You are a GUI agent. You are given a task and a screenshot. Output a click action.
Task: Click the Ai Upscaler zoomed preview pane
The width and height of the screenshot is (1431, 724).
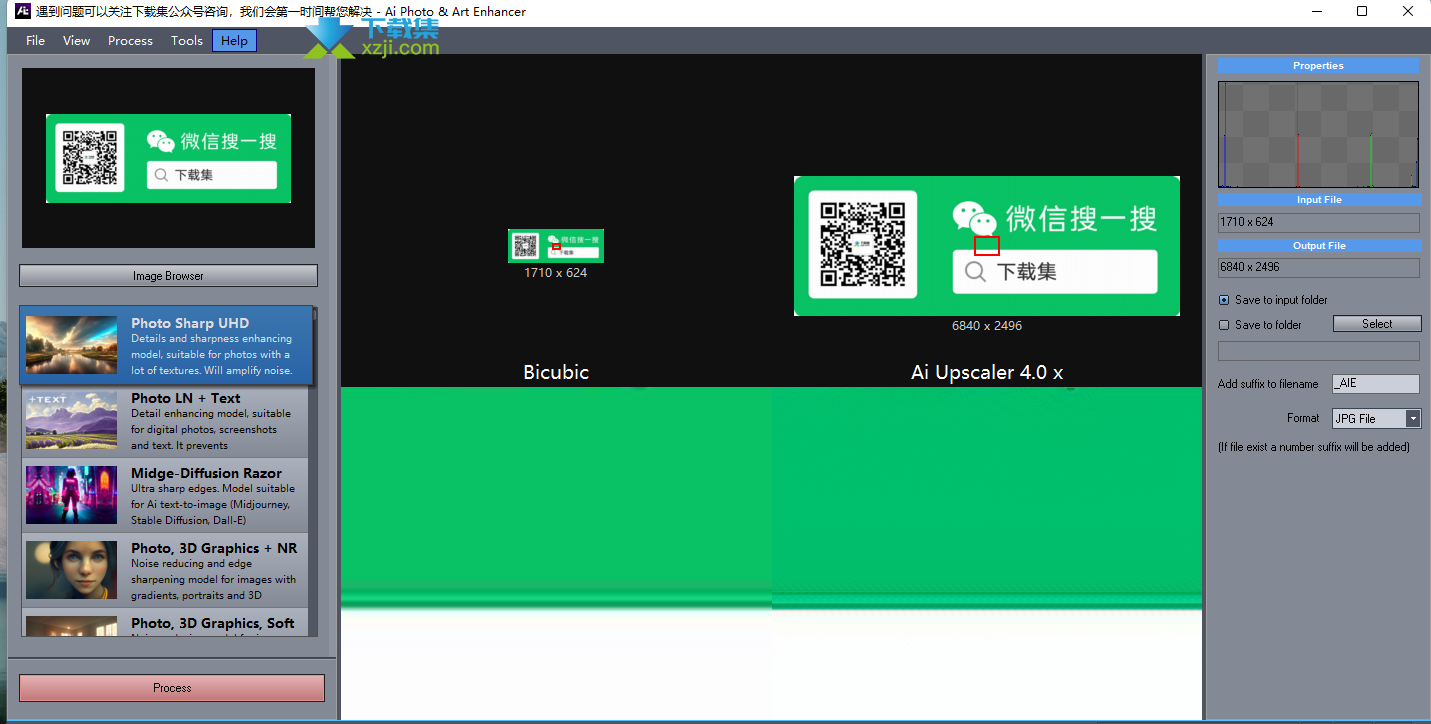click(x=987, y=553)
